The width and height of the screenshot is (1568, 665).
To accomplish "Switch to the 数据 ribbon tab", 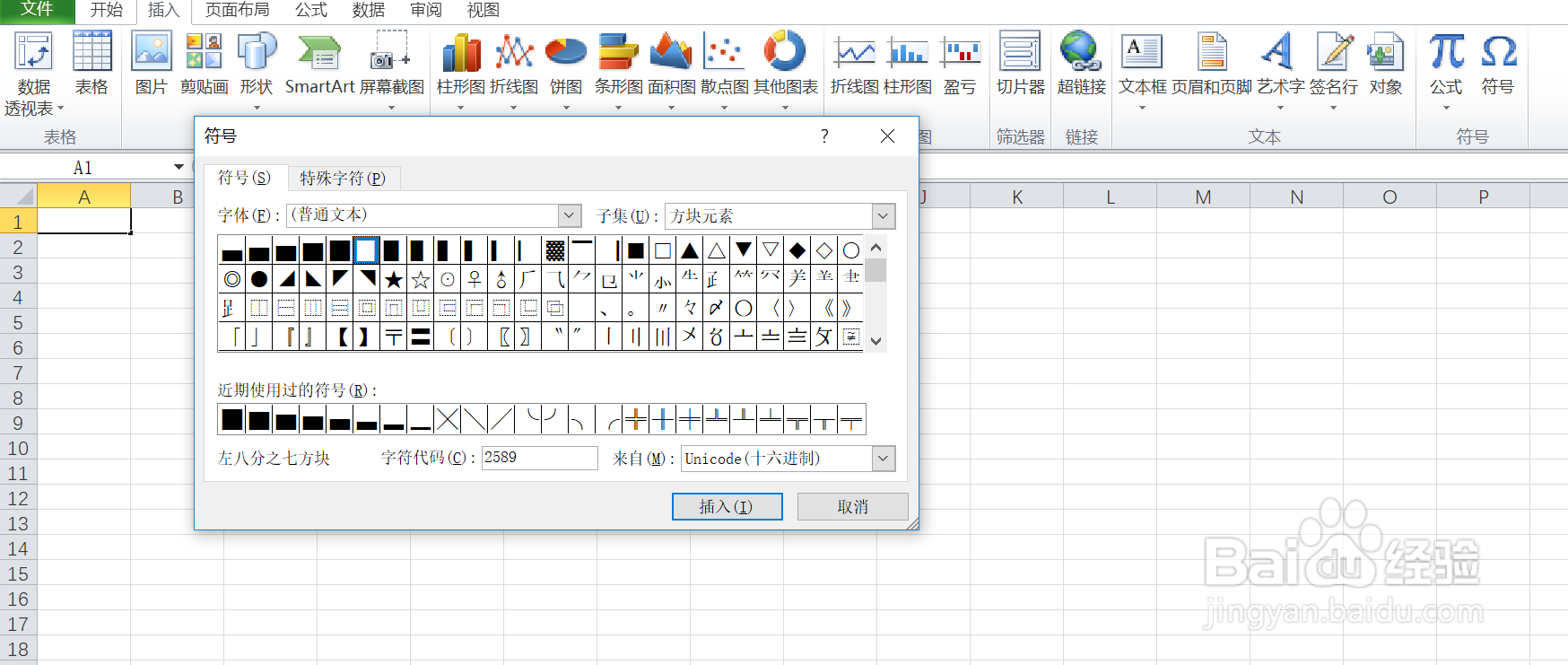I will click(x=368, y=10).
